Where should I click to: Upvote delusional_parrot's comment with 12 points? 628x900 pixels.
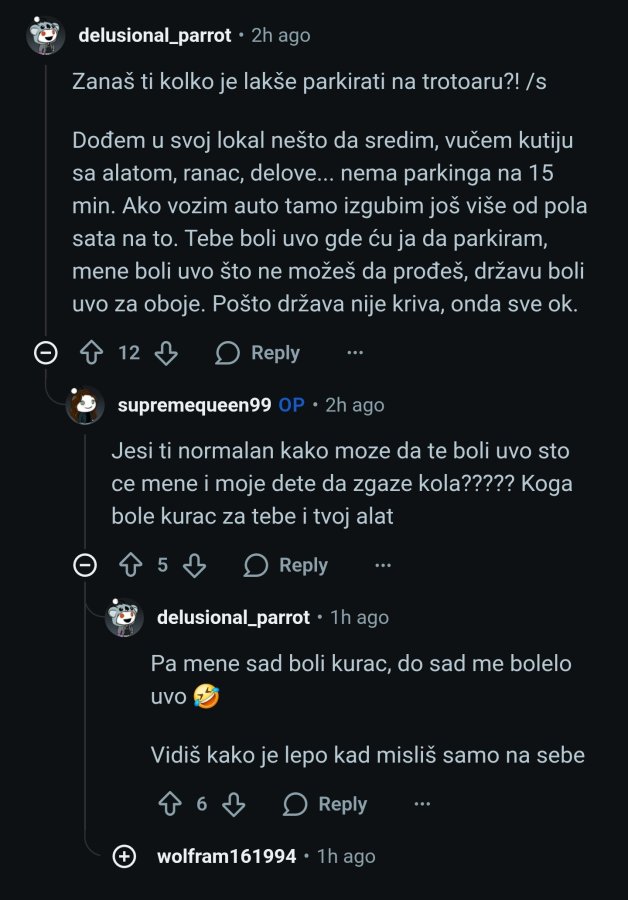(92, 353)
